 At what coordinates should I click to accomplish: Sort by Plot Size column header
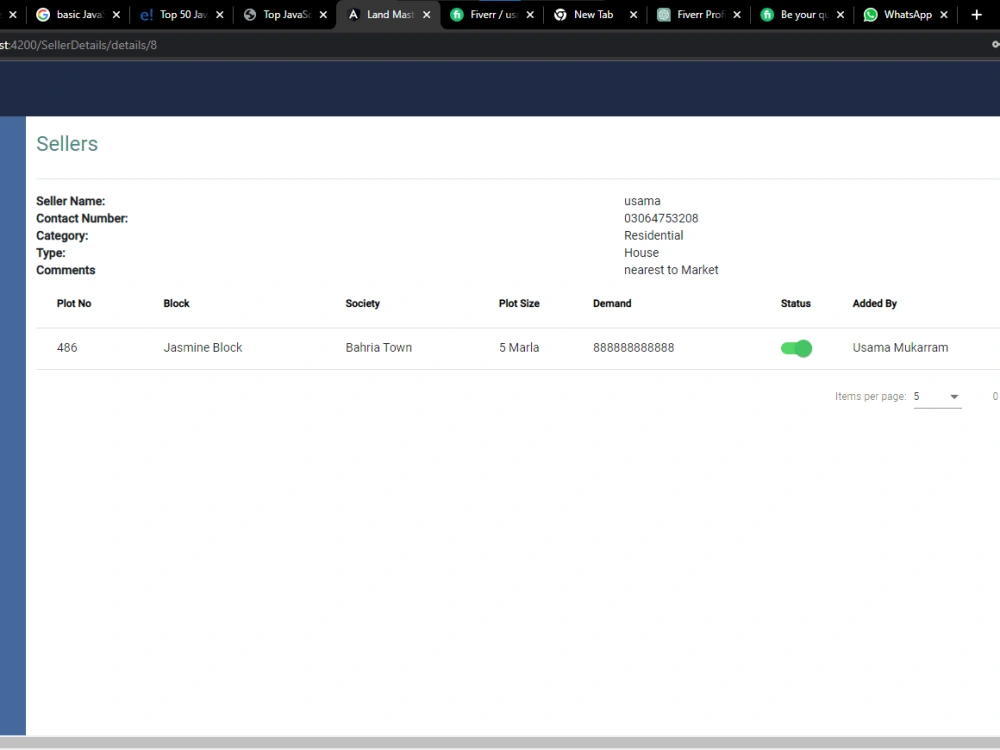(x=519, y=304)
